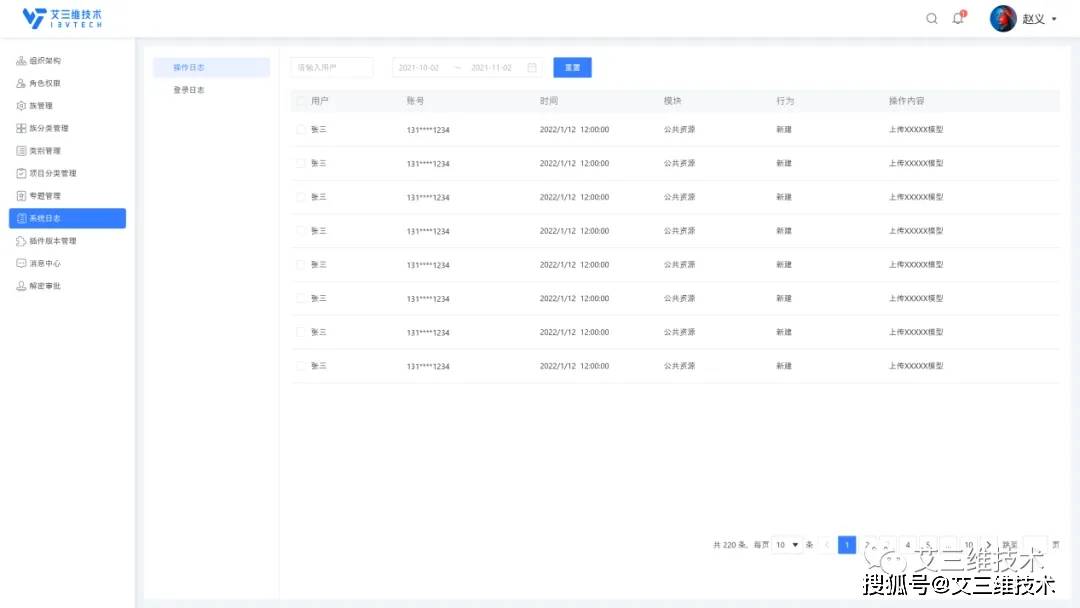The image size is (1080, 608).
Task: Click the search magnifier icon in header
Action: click(932, 19)
